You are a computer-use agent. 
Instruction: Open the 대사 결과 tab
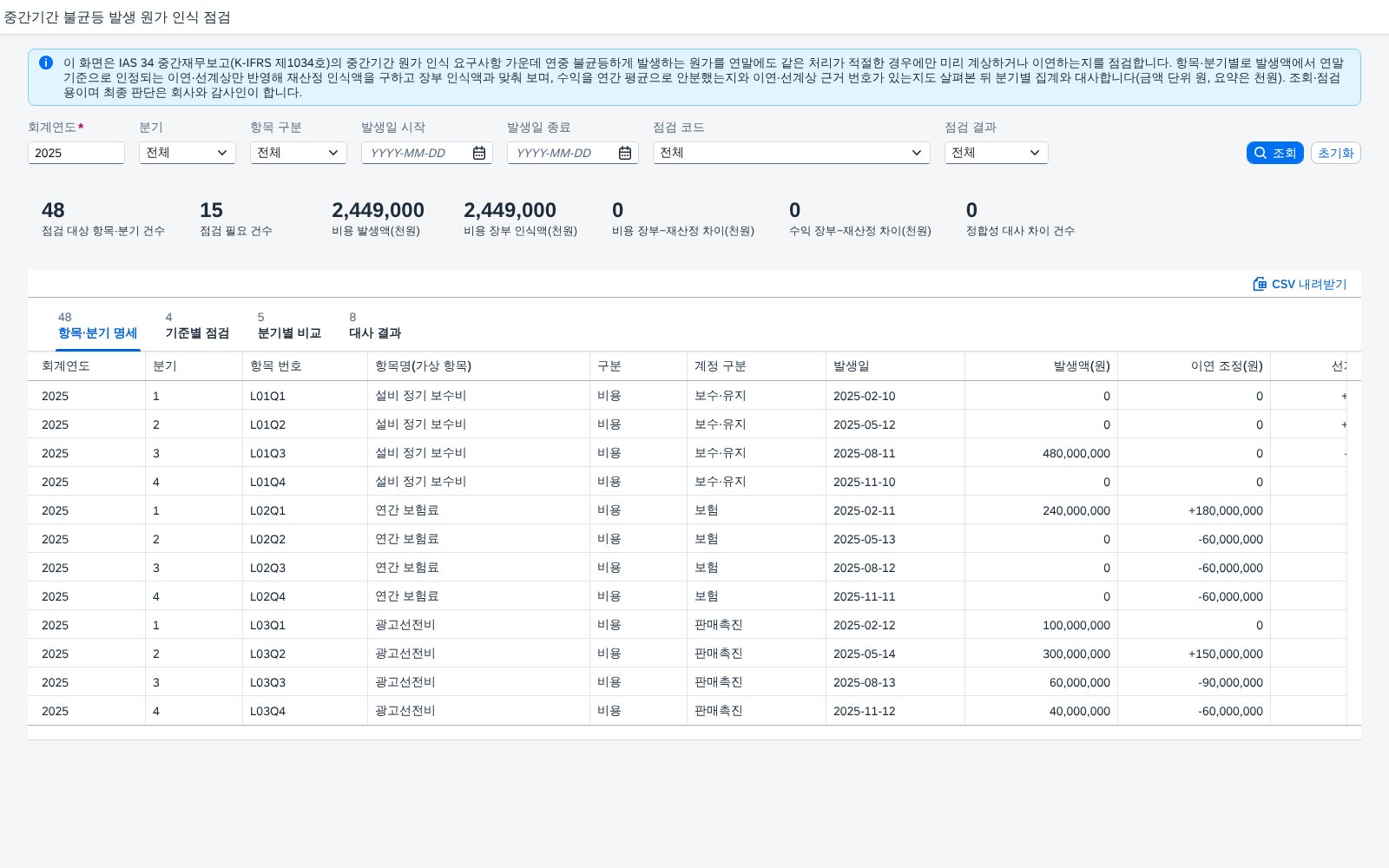click(375, 325)
